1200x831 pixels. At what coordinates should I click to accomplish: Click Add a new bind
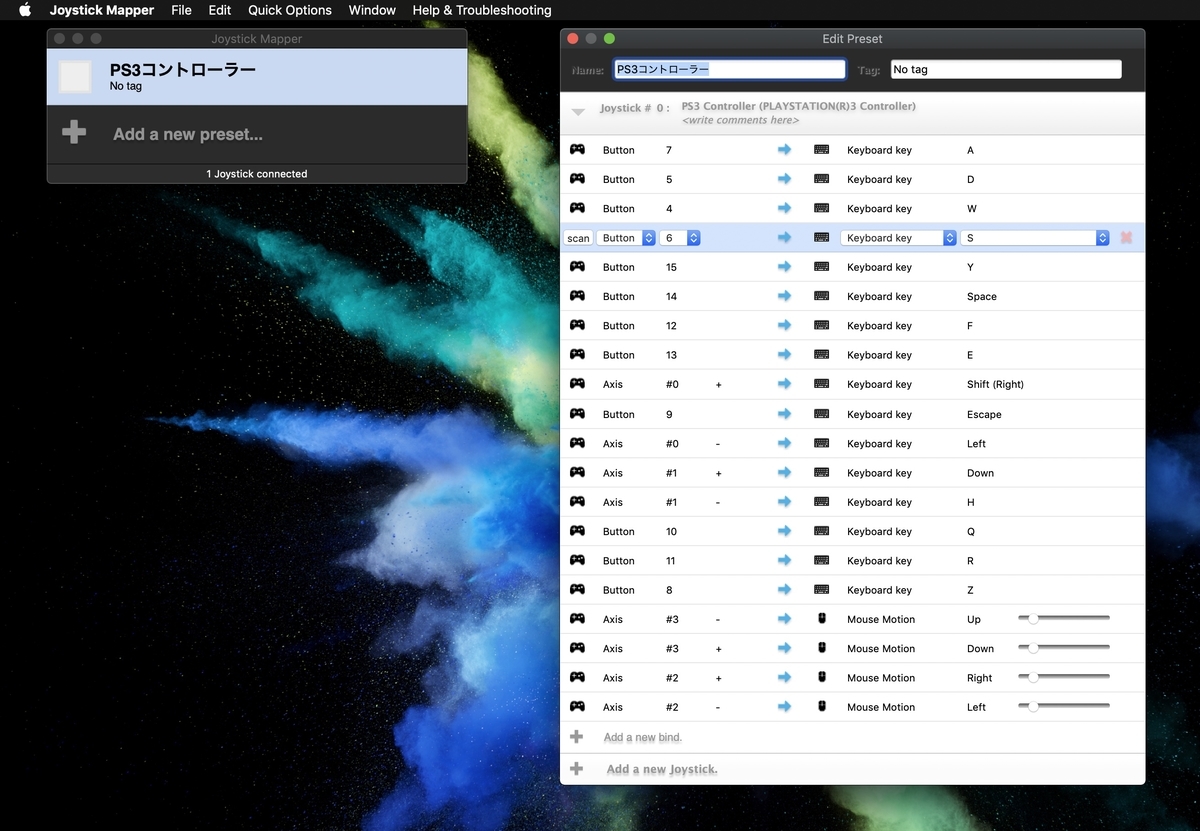643,737
